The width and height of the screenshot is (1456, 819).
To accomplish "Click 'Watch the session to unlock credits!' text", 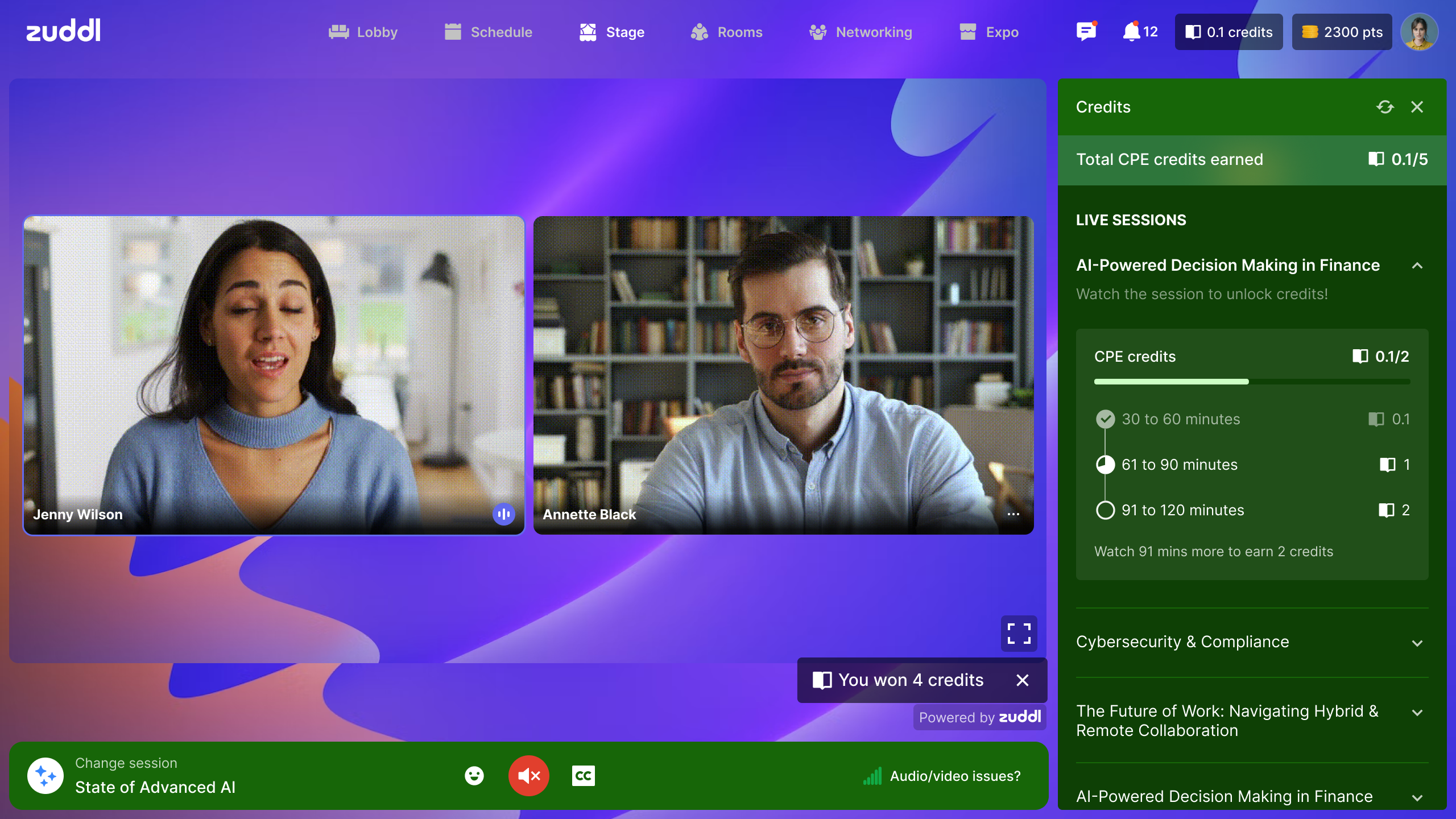I will click(x=1202, y=294).
